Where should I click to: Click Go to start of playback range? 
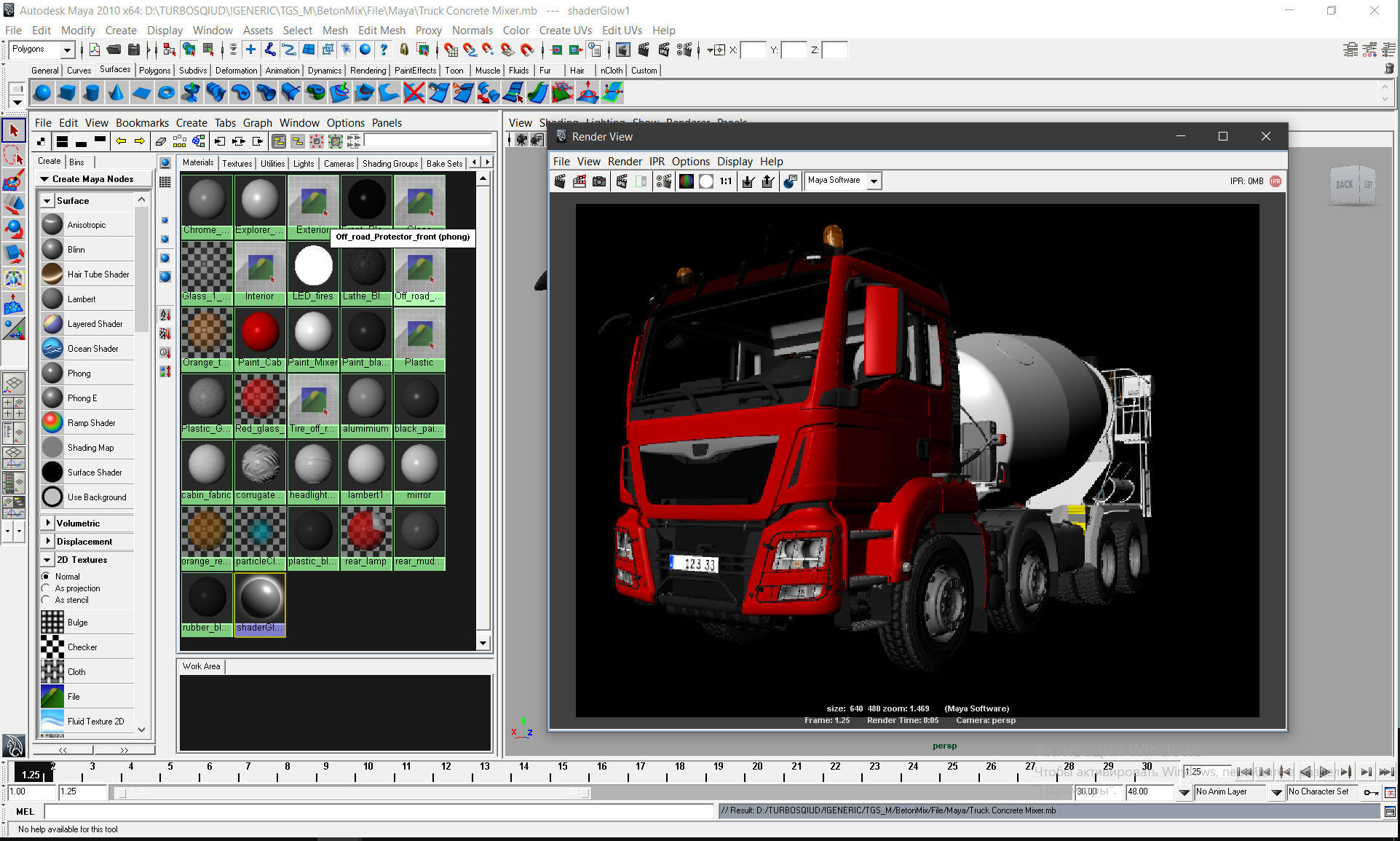point(1245,773)
